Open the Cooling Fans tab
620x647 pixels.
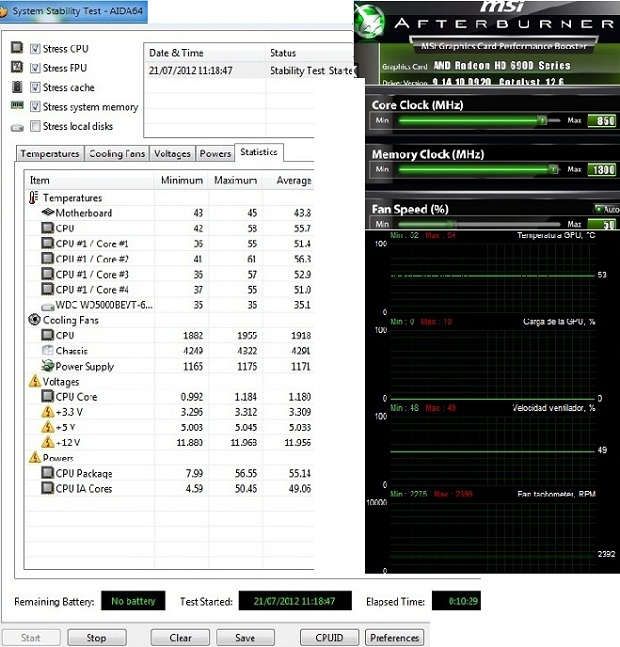pyautogui.click(x=117, y=153)
